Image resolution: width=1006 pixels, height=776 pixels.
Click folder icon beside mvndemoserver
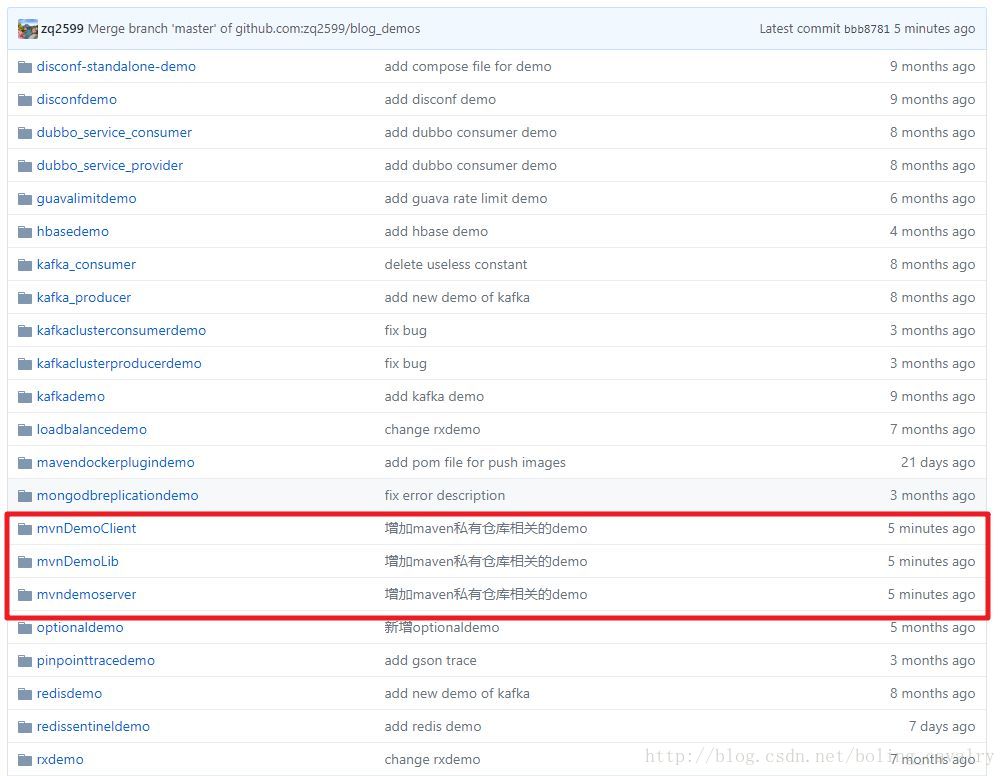click(x=25, y=595)
